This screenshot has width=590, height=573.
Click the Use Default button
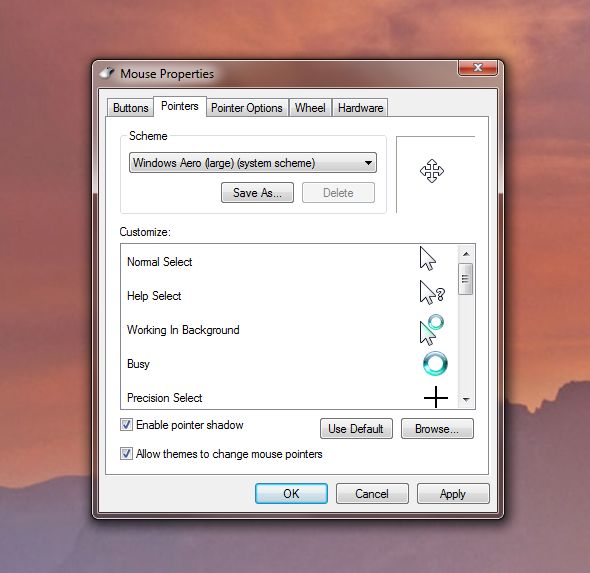click(356, 429)
